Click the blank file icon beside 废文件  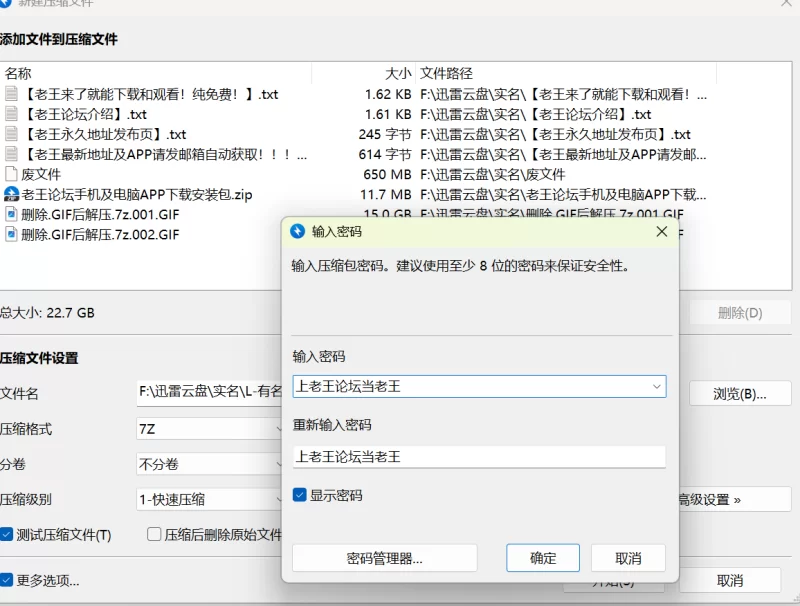(11, 174)
